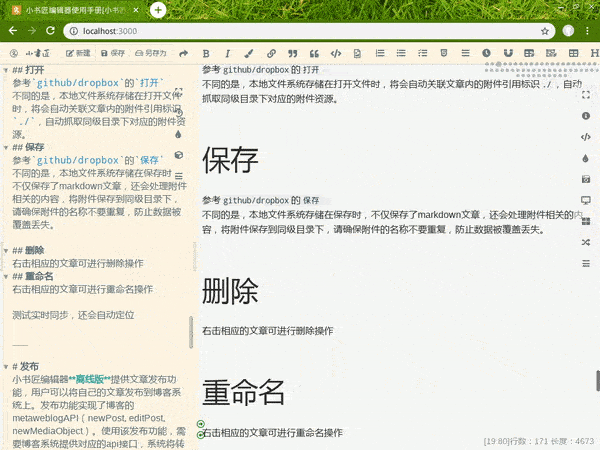Click the 新建 button
The height and width of the screenshot is (450, 600).
tap(76, 53)
